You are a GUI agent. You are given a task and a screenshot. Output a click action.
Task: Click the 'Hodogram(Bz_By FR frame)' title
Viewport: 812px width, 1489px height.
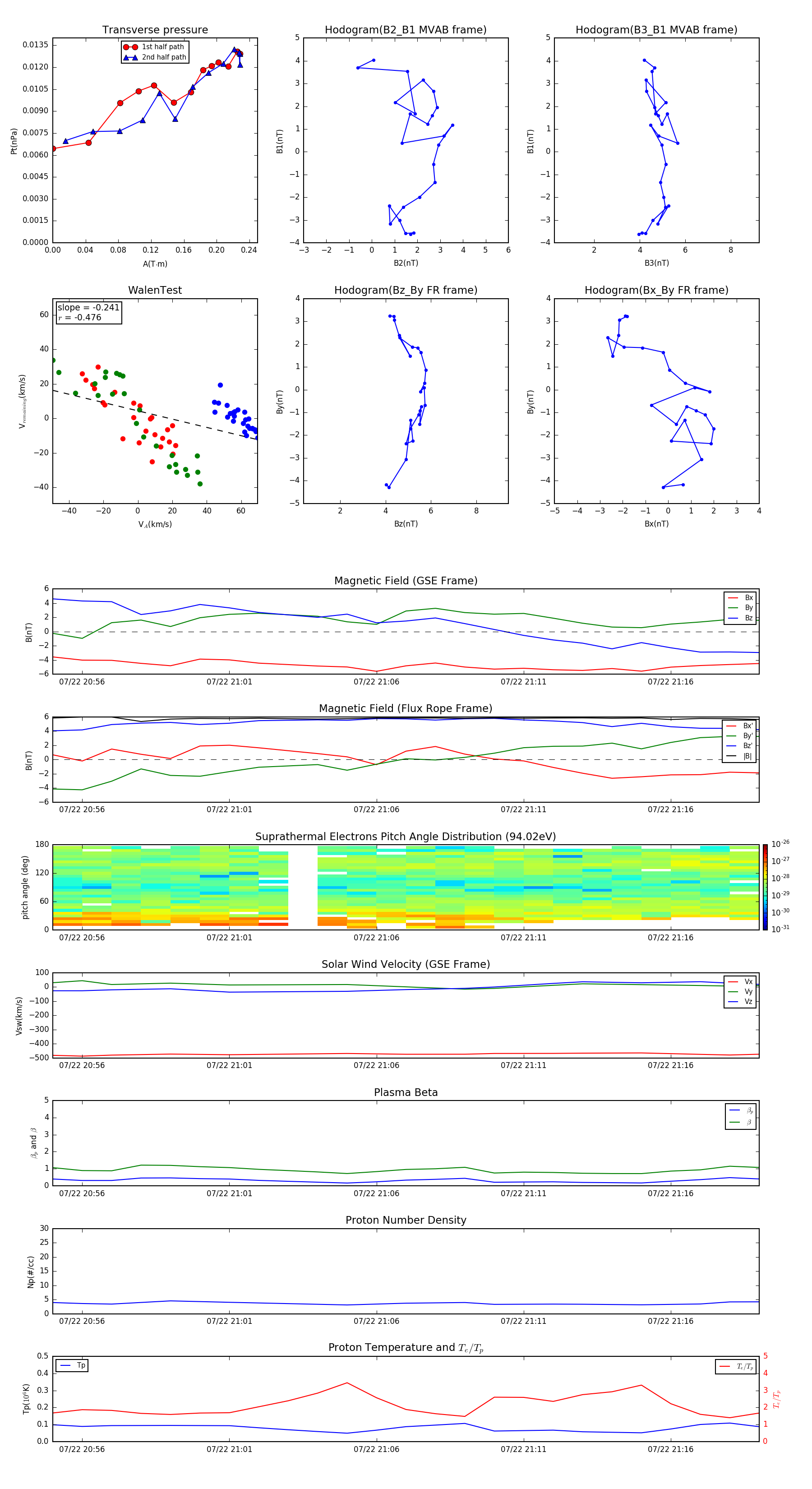(x=406, y=290)
